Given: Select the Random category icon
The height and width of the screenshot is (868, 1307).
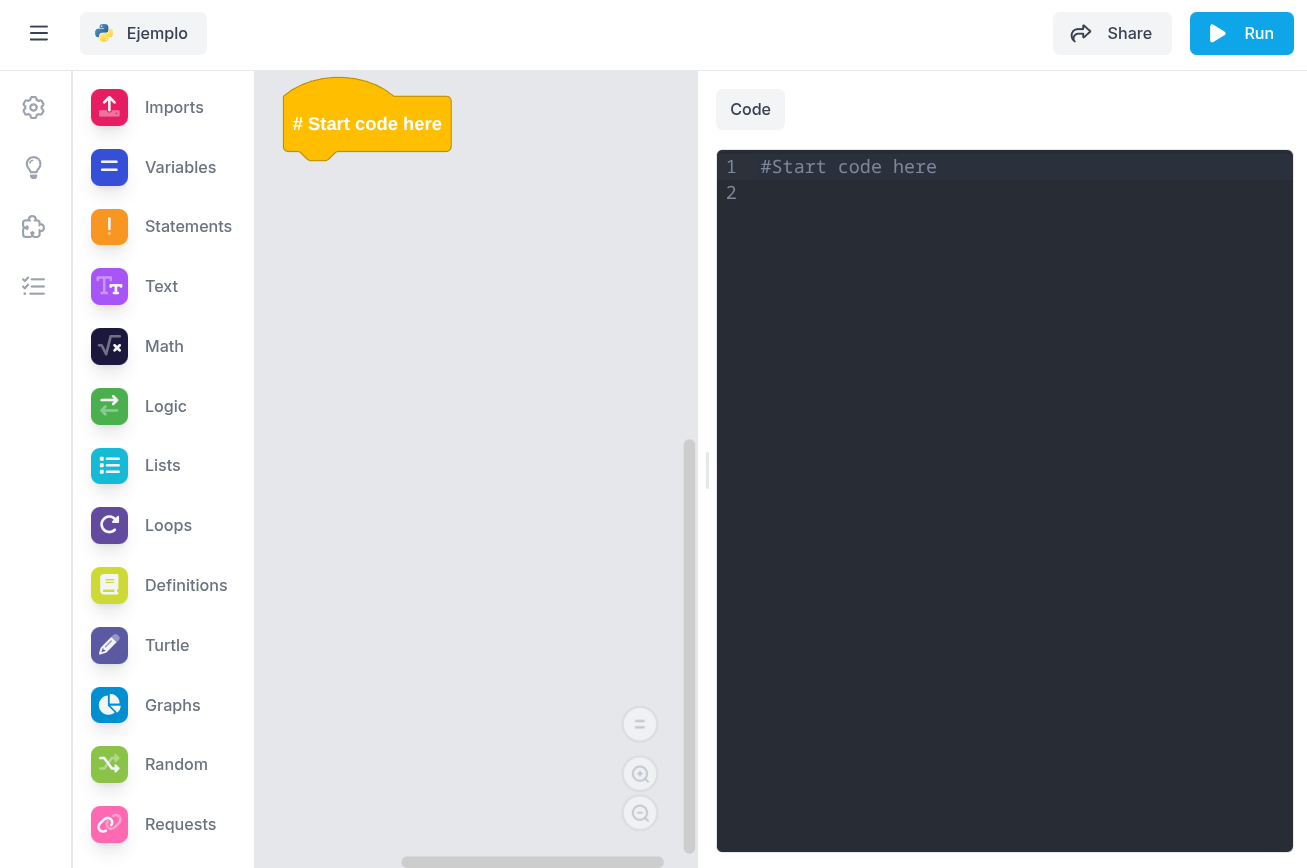Looking at the screenshot, I should [x=109, y=764].
